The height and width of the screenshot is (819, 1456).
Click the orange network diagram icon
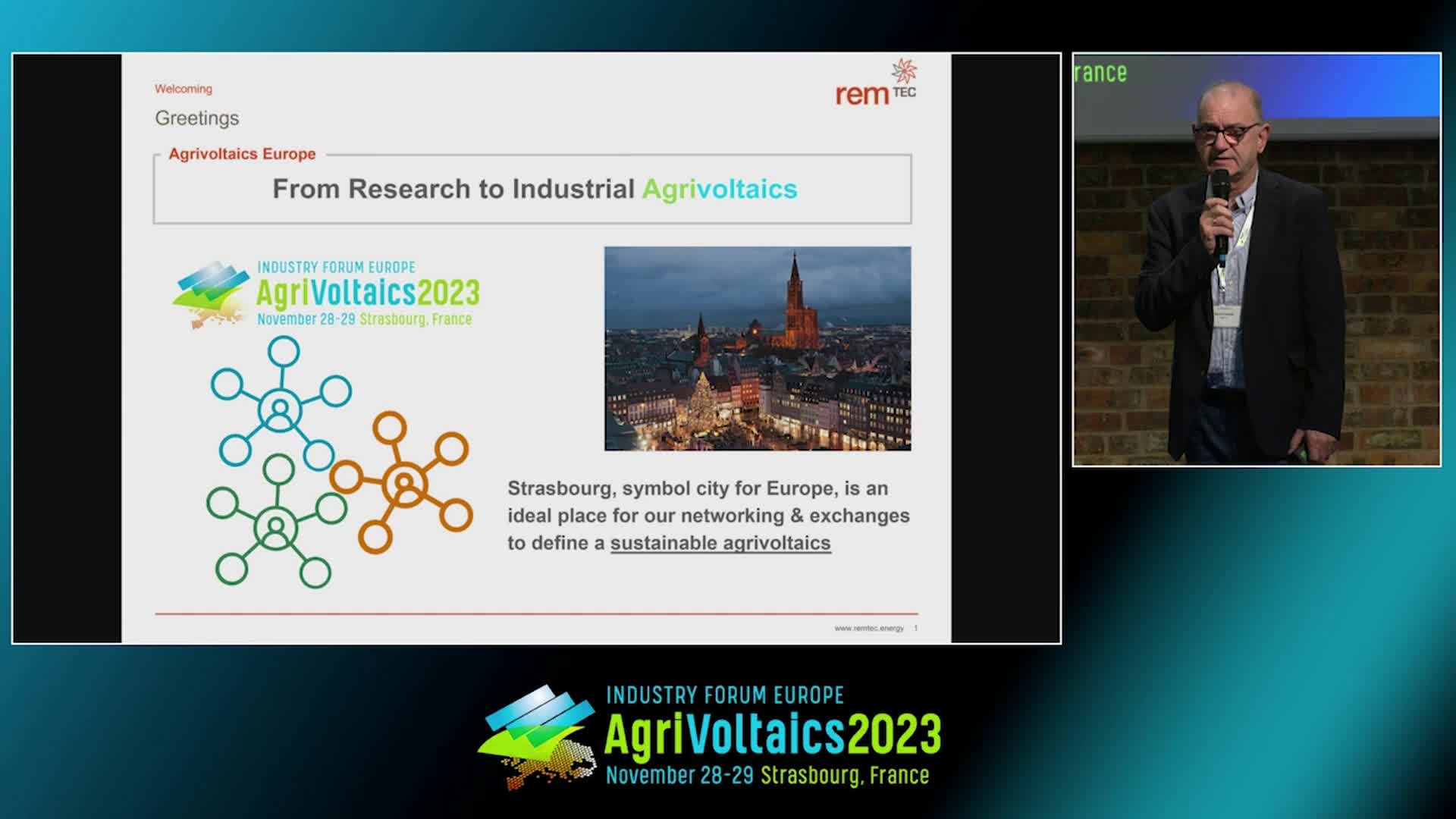[402, 482]
